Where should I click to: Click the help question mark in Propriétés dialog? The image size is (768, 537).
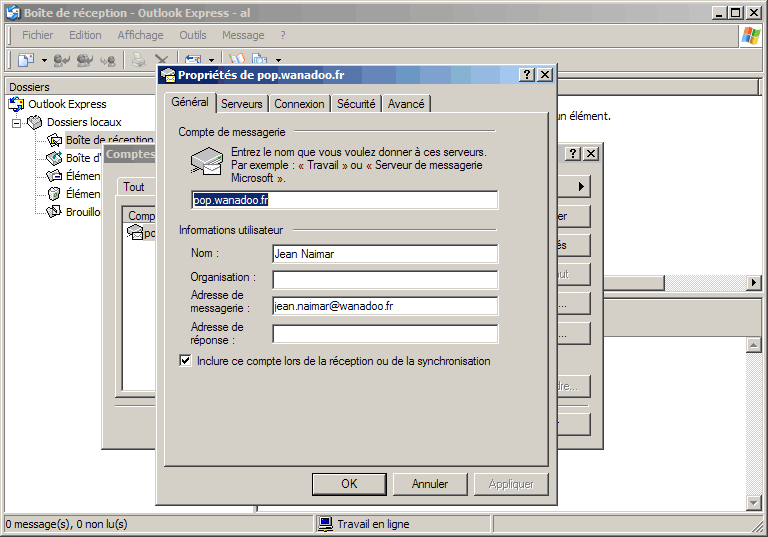[x=527, y=75]
